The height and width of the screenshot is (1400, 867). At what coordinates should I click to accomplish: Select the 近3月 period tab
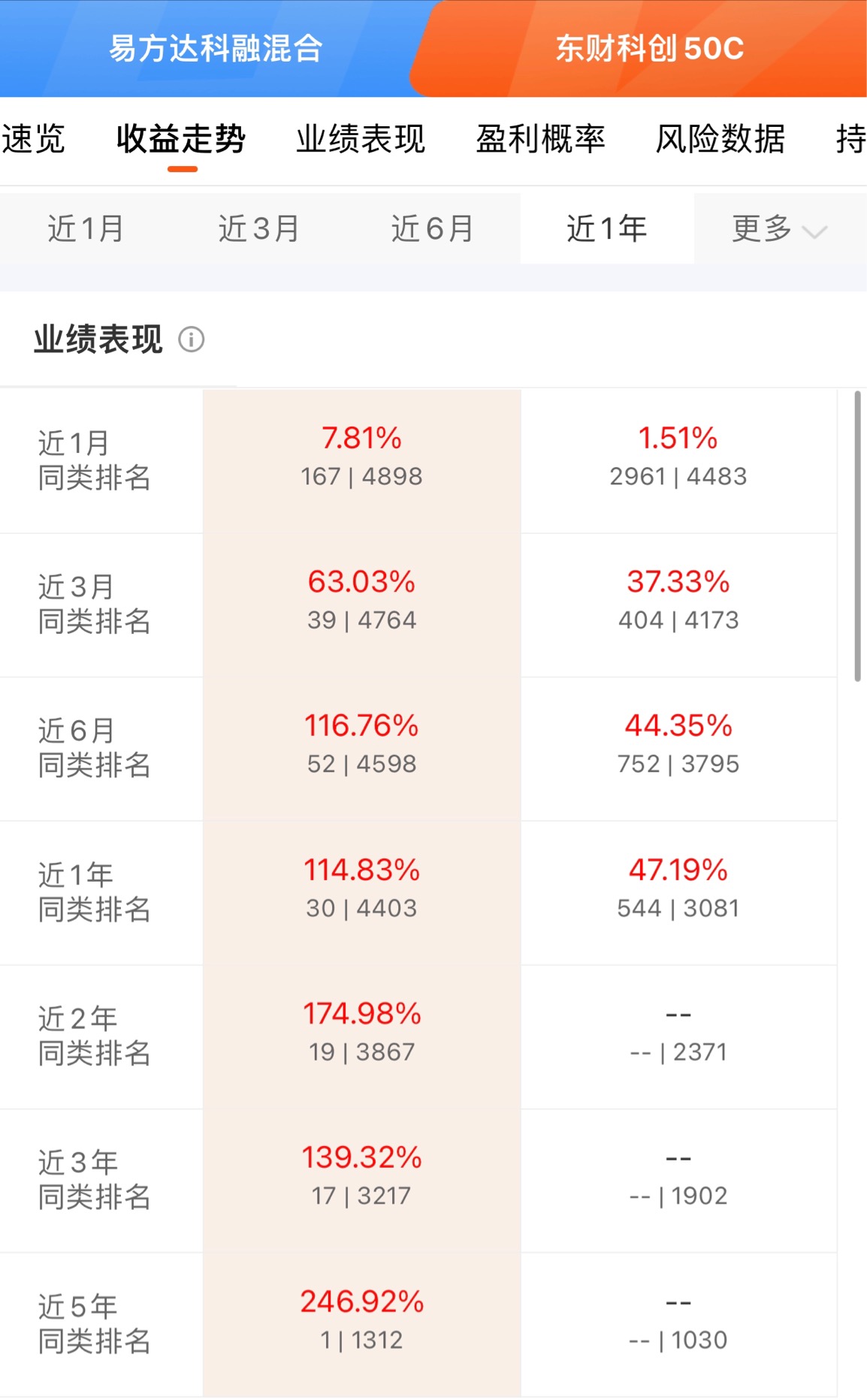259,228
